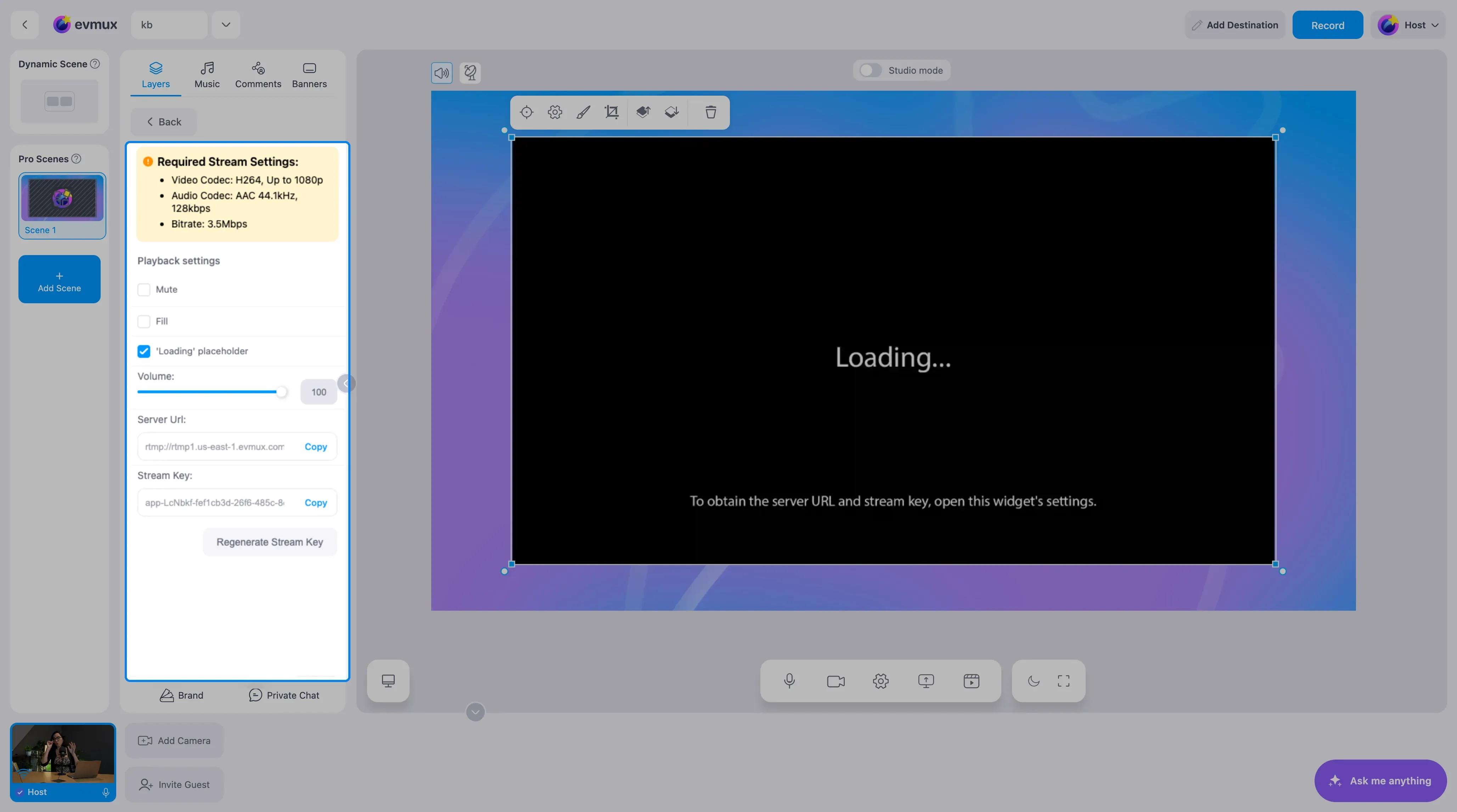Bring layer forward icon in widget toolbar
The width and height of the screenshot is (1457, 812).
pos(643,112)
